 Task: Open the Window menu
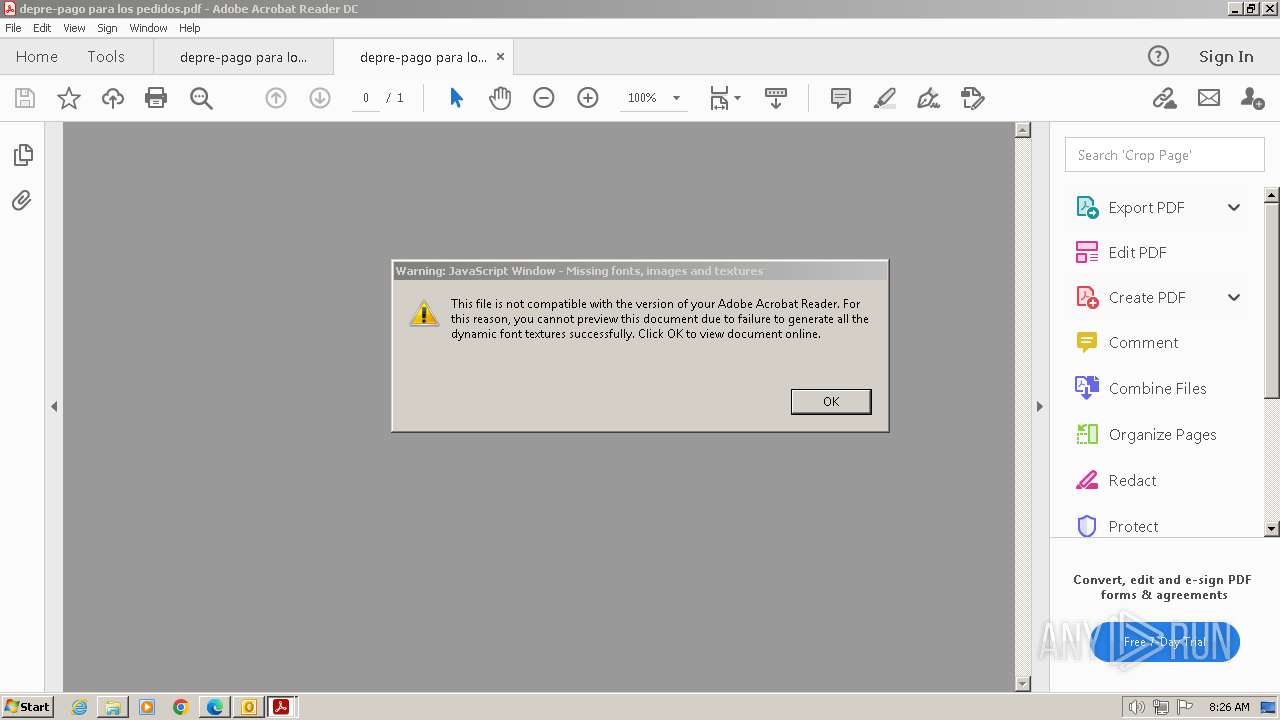[148, 28]
